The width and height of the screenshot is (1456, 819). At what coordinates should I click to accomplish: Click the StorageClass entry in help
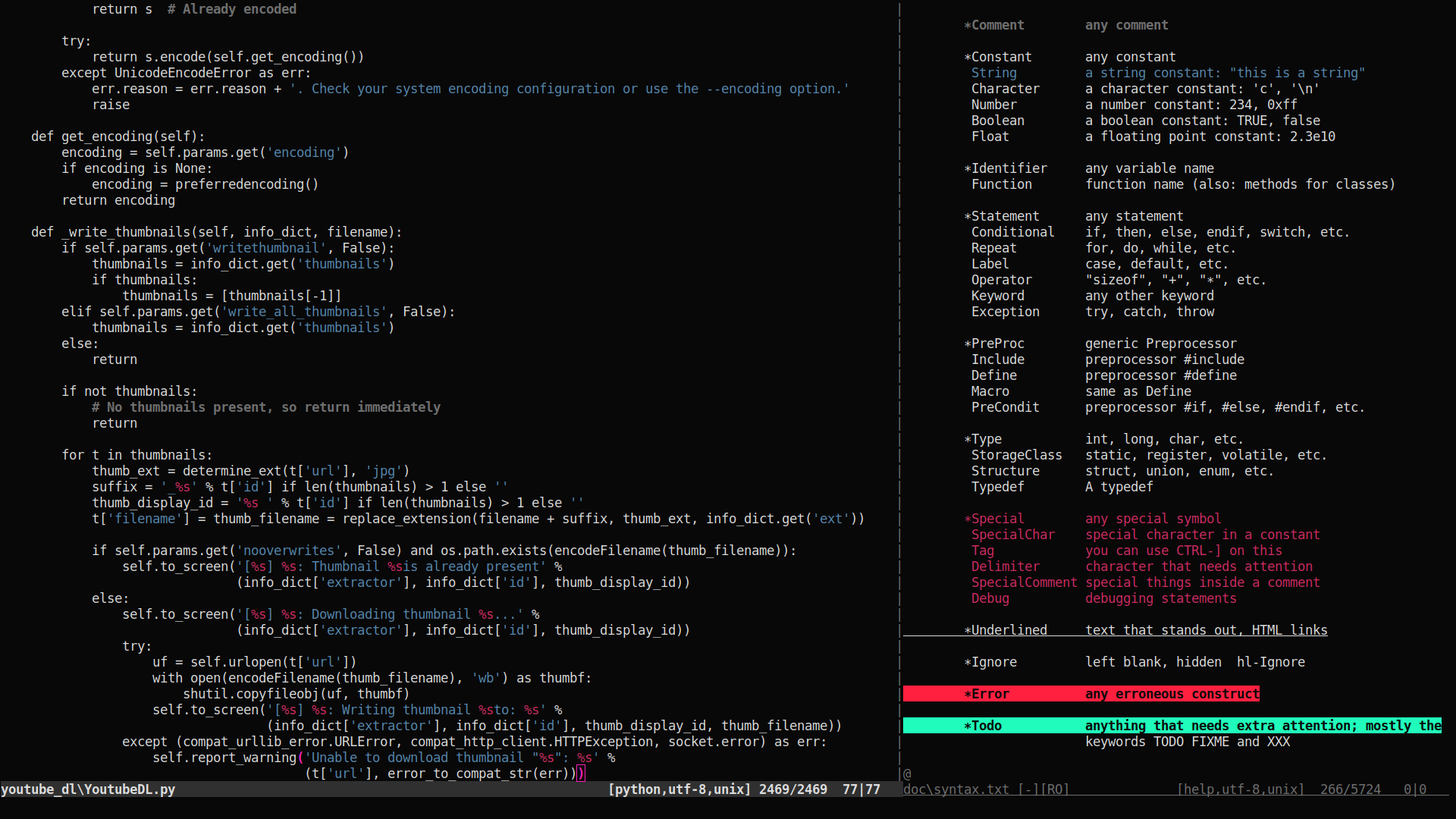[1016, 455]
